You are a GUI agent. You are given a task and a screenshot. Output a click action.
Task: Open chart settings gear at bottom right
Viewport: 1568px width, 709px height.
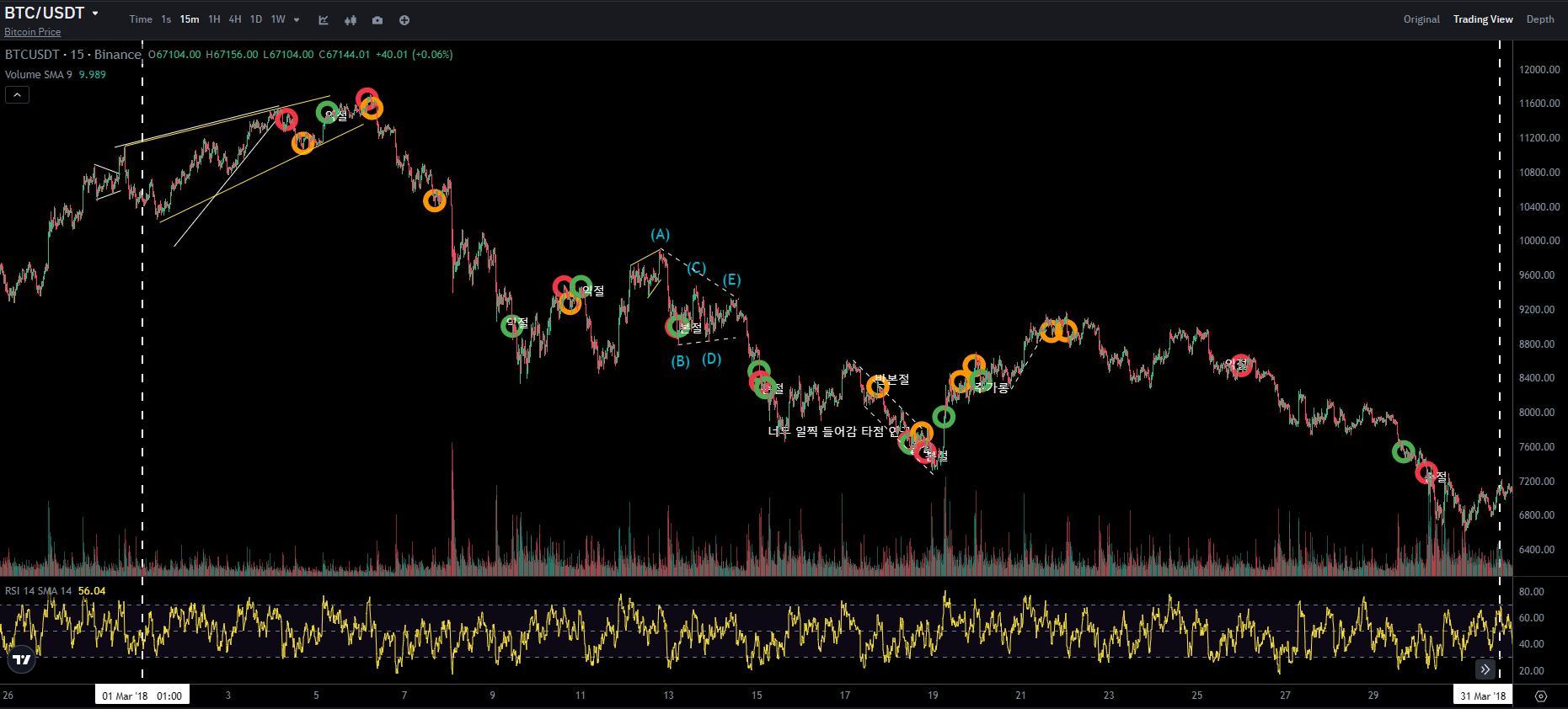click(1541, 696)
